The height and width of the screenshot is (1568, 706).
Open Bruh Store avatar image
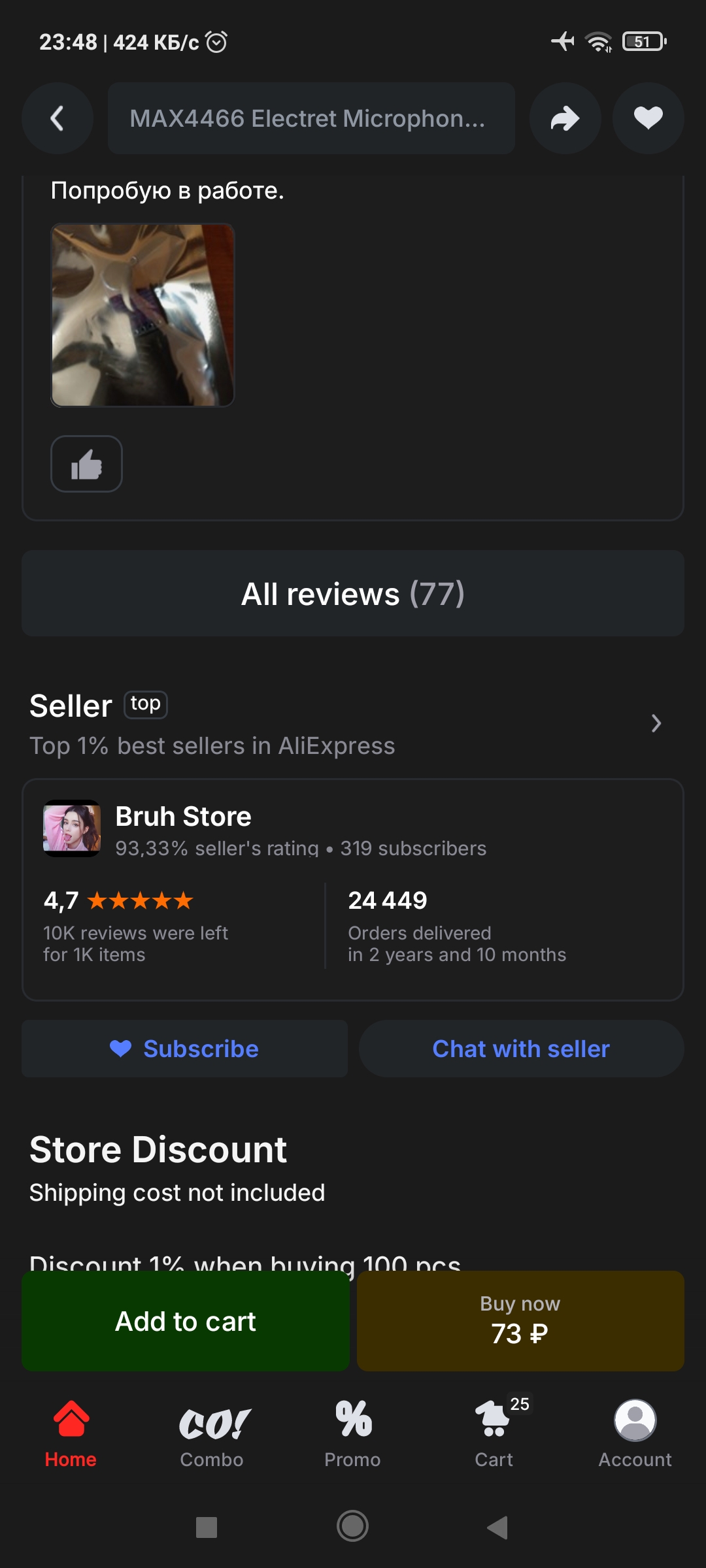(x=72, y=828)
